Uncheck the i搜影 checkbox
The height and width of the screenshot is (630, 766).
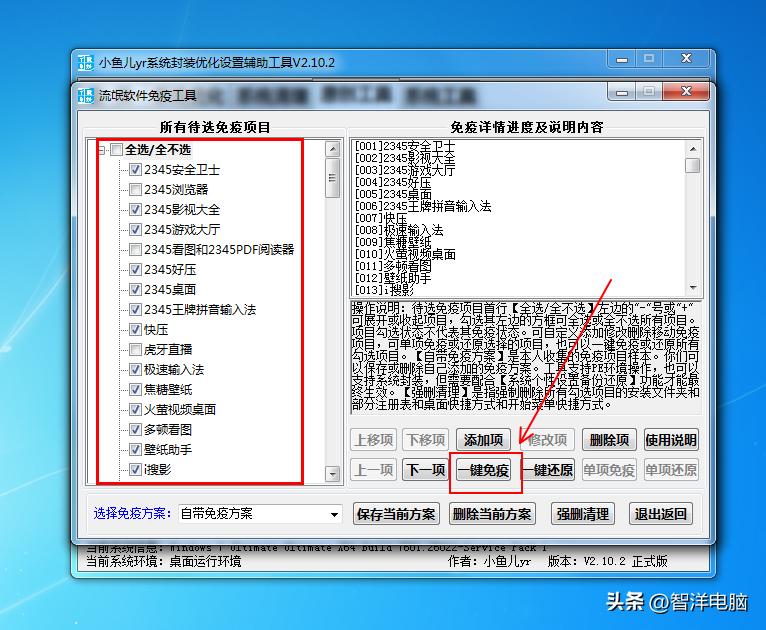pos(135,470)
